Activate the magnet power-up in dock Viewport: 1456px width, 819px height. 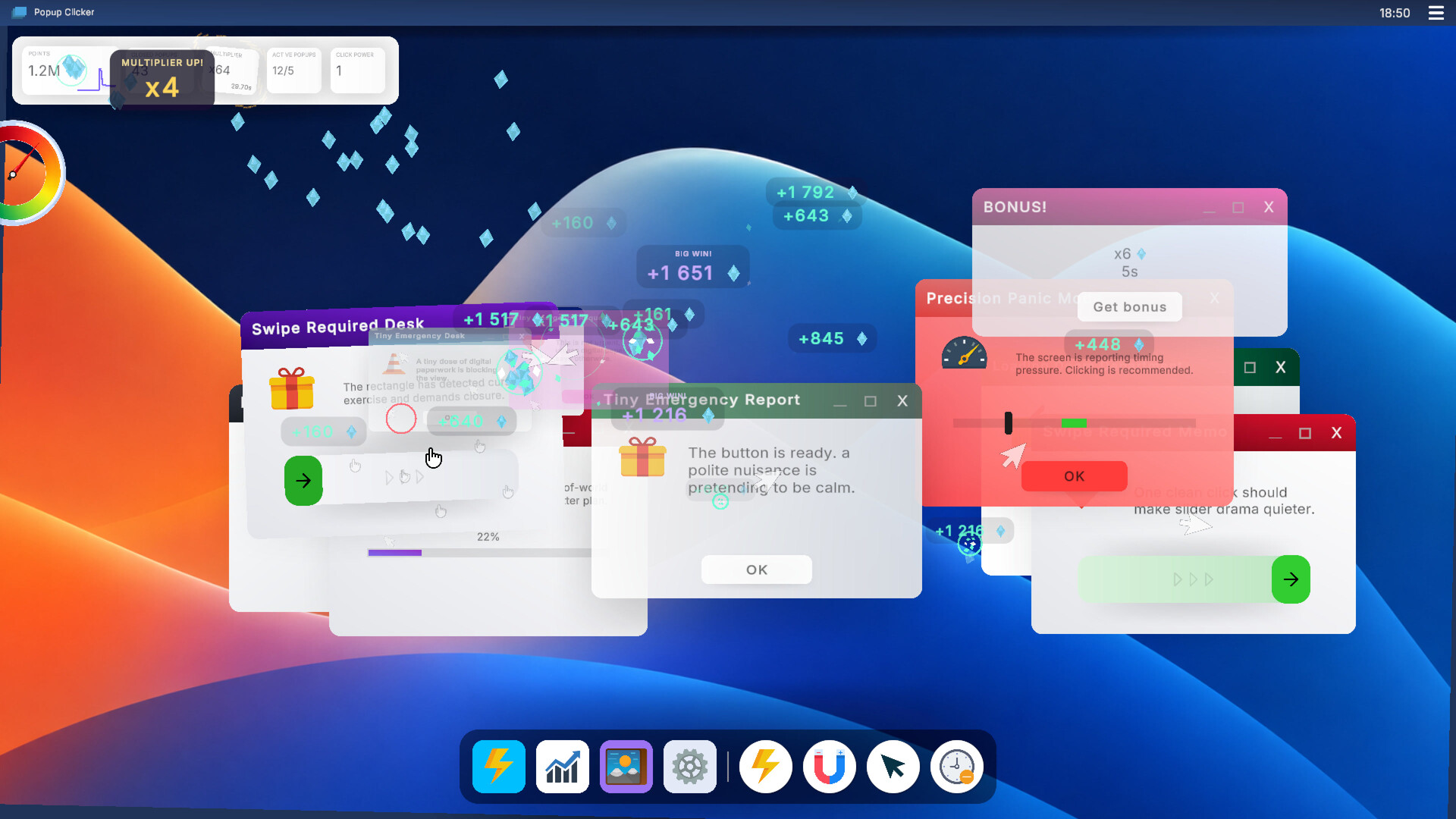829,767
